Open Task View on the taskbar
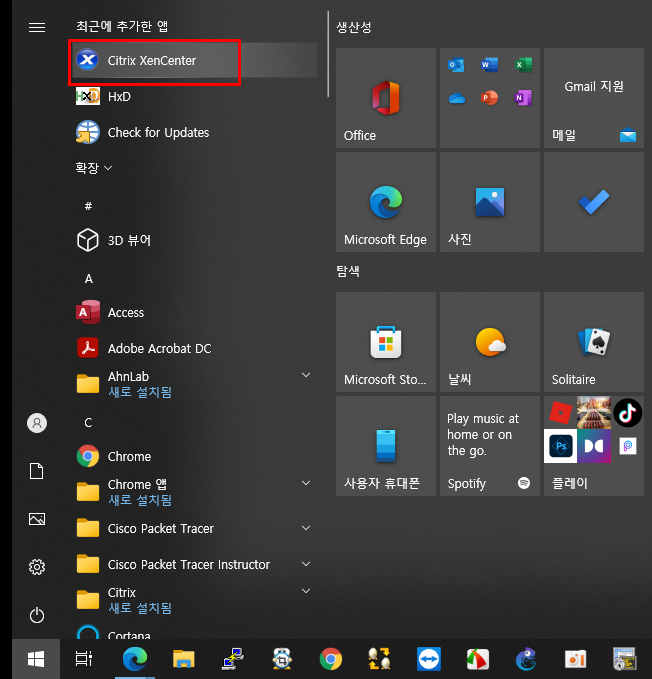This screenshot has height=679, width=652. [84, 659]
